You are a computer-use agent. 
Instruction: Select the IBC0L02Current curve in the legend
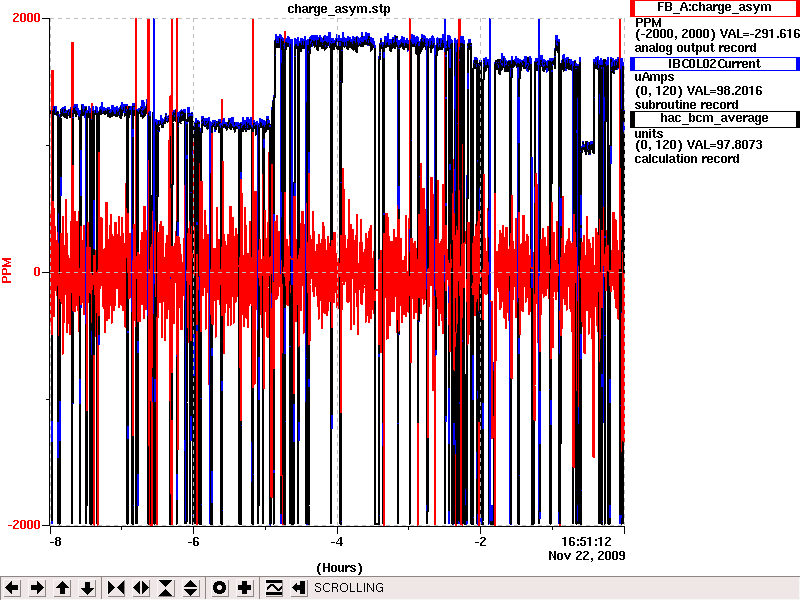coord(714,64)
